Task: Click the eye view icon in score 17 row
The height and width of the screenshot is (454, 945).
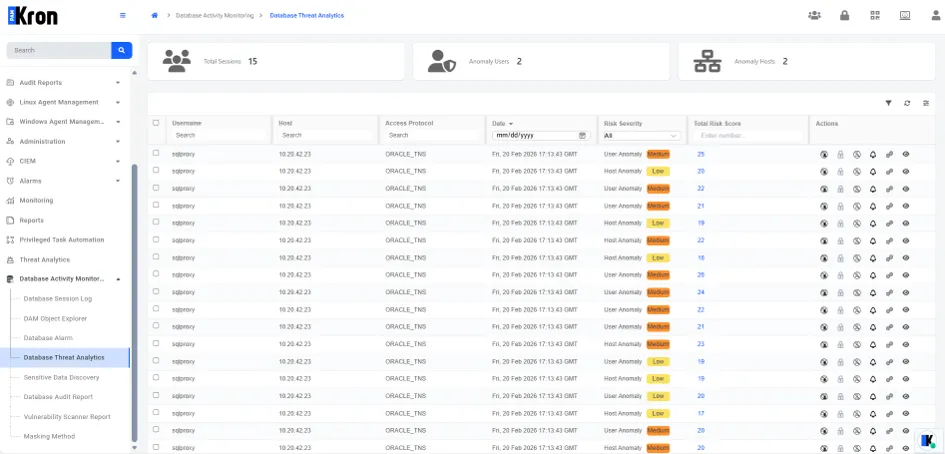Action: [905, 414]
